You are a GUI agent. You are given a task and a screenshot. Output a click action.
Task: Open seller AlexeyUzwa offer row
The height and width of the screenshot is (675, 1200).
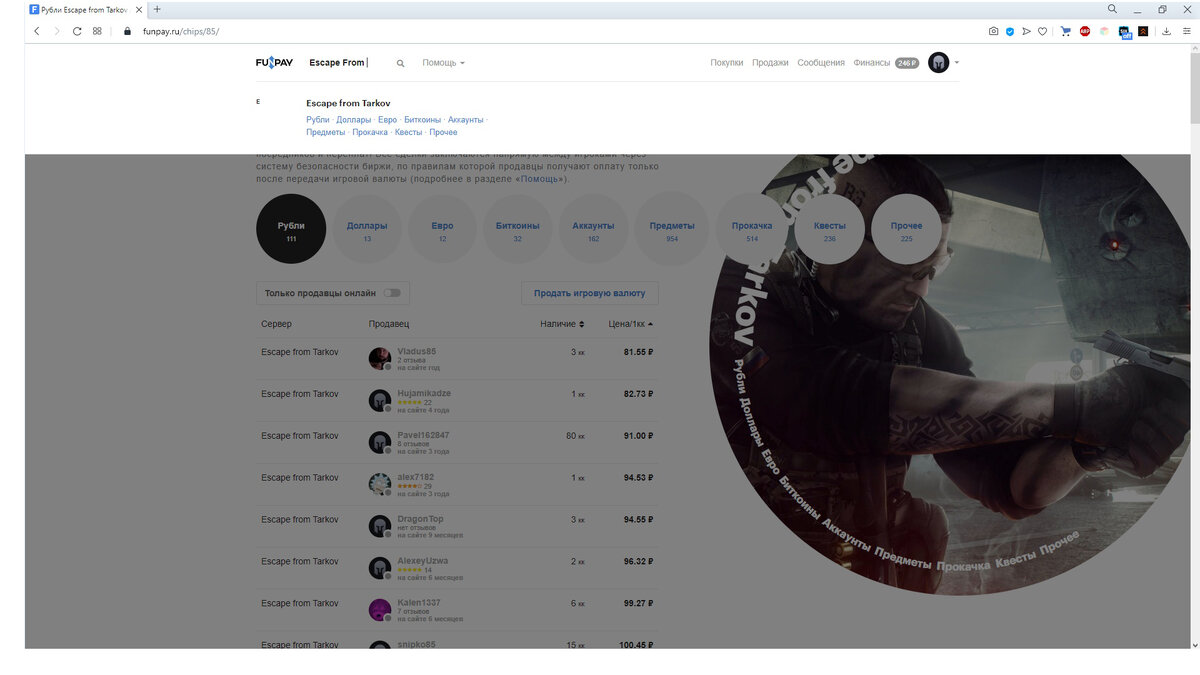click(x=458, y=568)
